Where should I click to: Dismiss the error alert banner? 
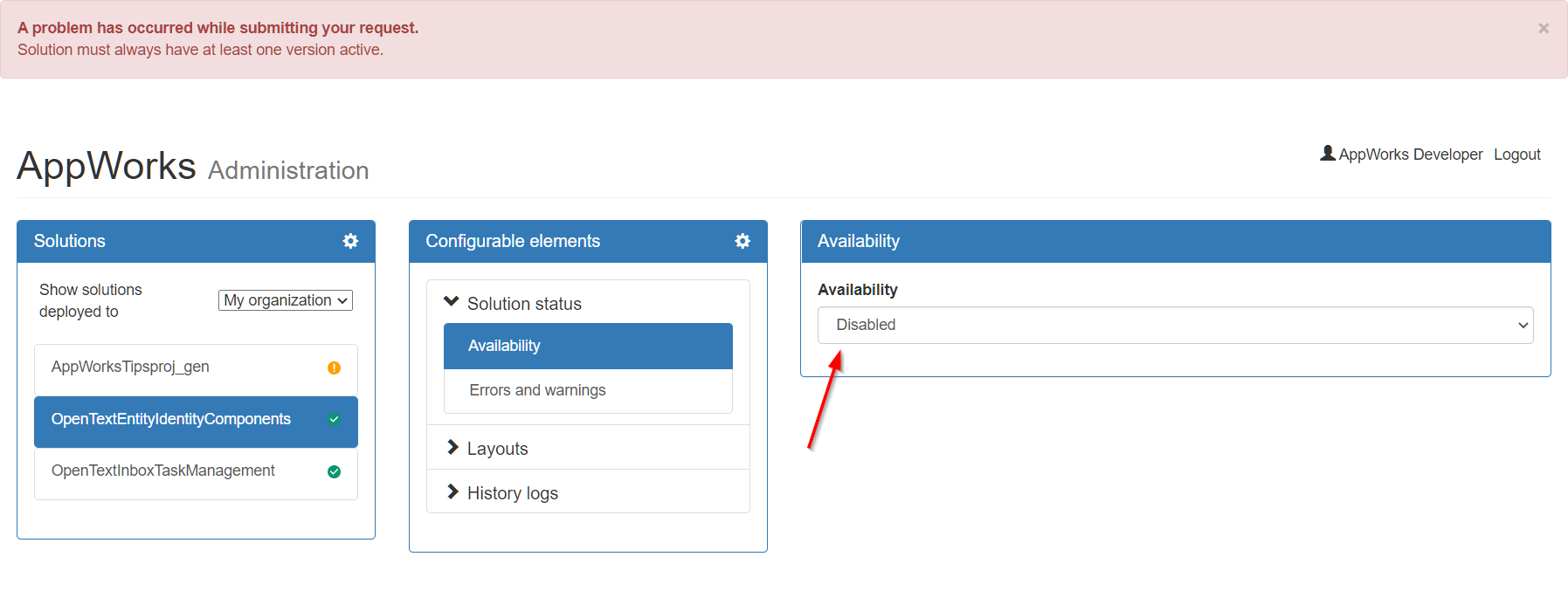click(x=1544, y=28)
